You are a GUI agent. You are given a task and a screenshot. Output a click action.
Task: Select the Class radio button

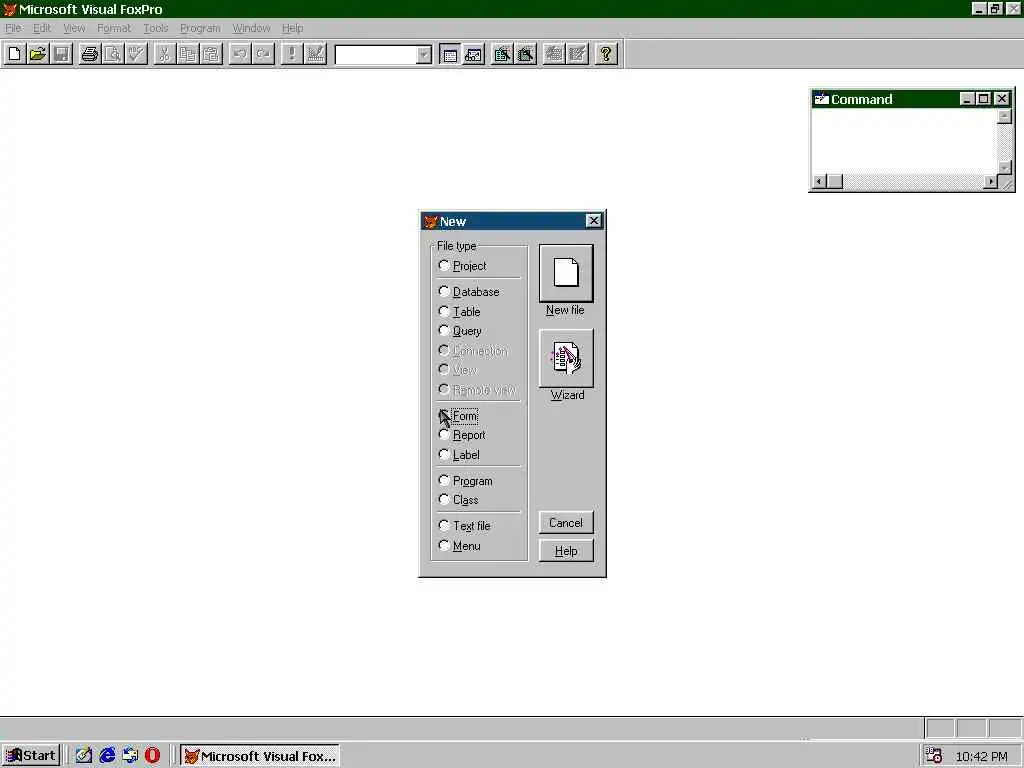pos(444,499)
